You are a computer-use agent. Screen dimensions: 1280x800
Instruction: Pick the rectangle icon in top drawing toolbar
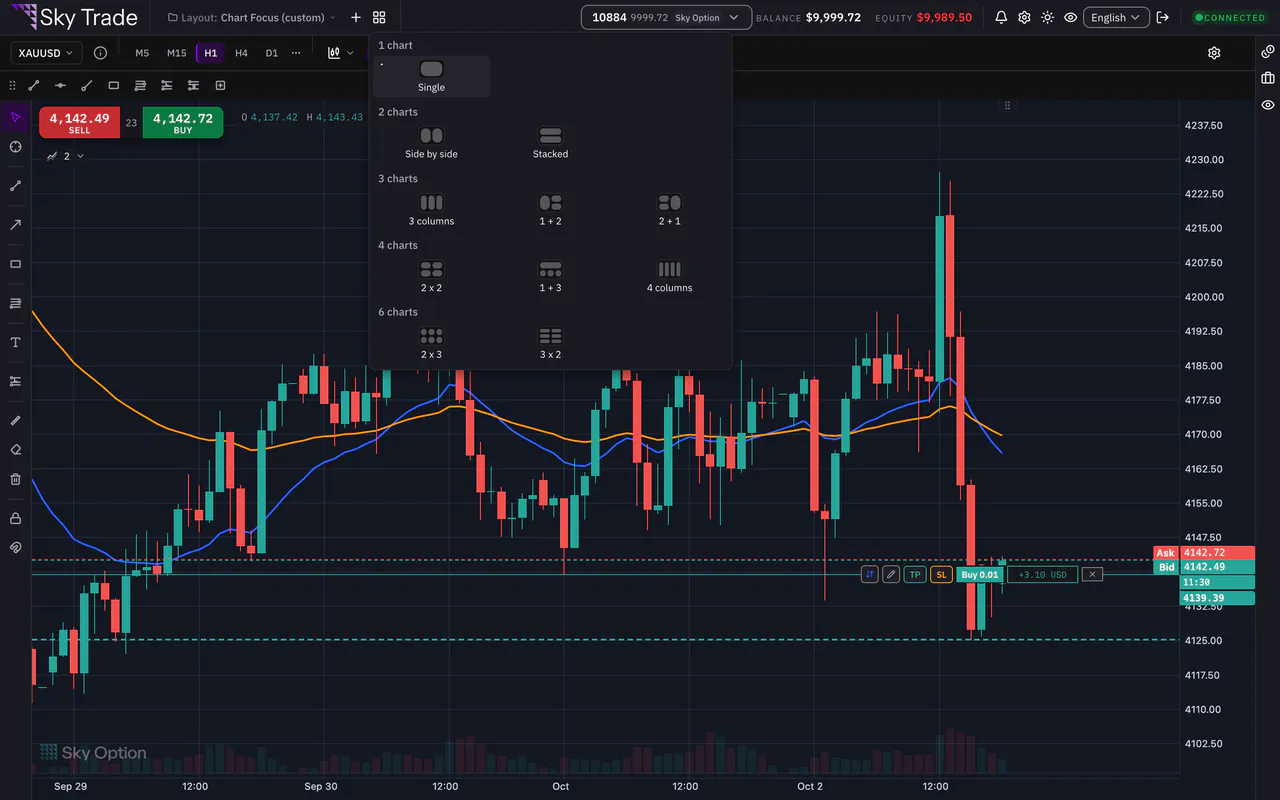tap(114, 86)
